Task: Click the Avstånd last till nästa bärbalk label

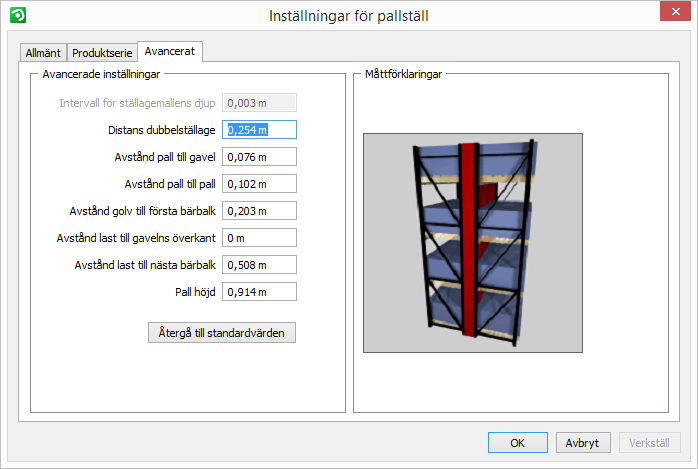Action: pyautogui.click(x=145, y=265)
